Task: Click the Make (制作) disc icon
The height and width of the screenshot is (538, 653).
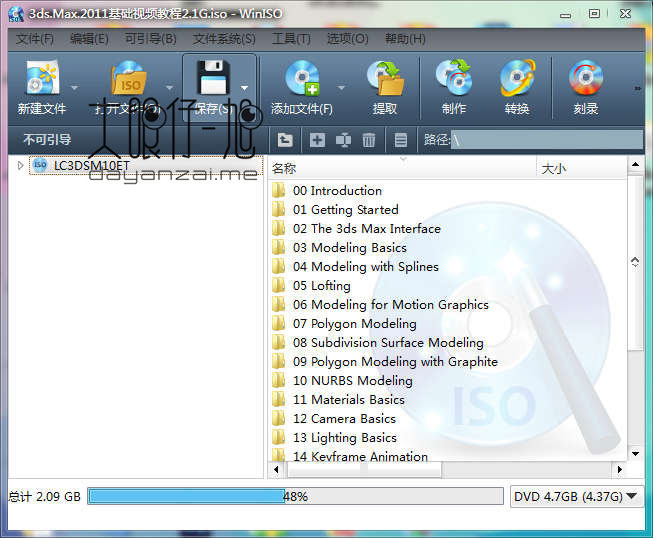Action: (x=454, y=77)
